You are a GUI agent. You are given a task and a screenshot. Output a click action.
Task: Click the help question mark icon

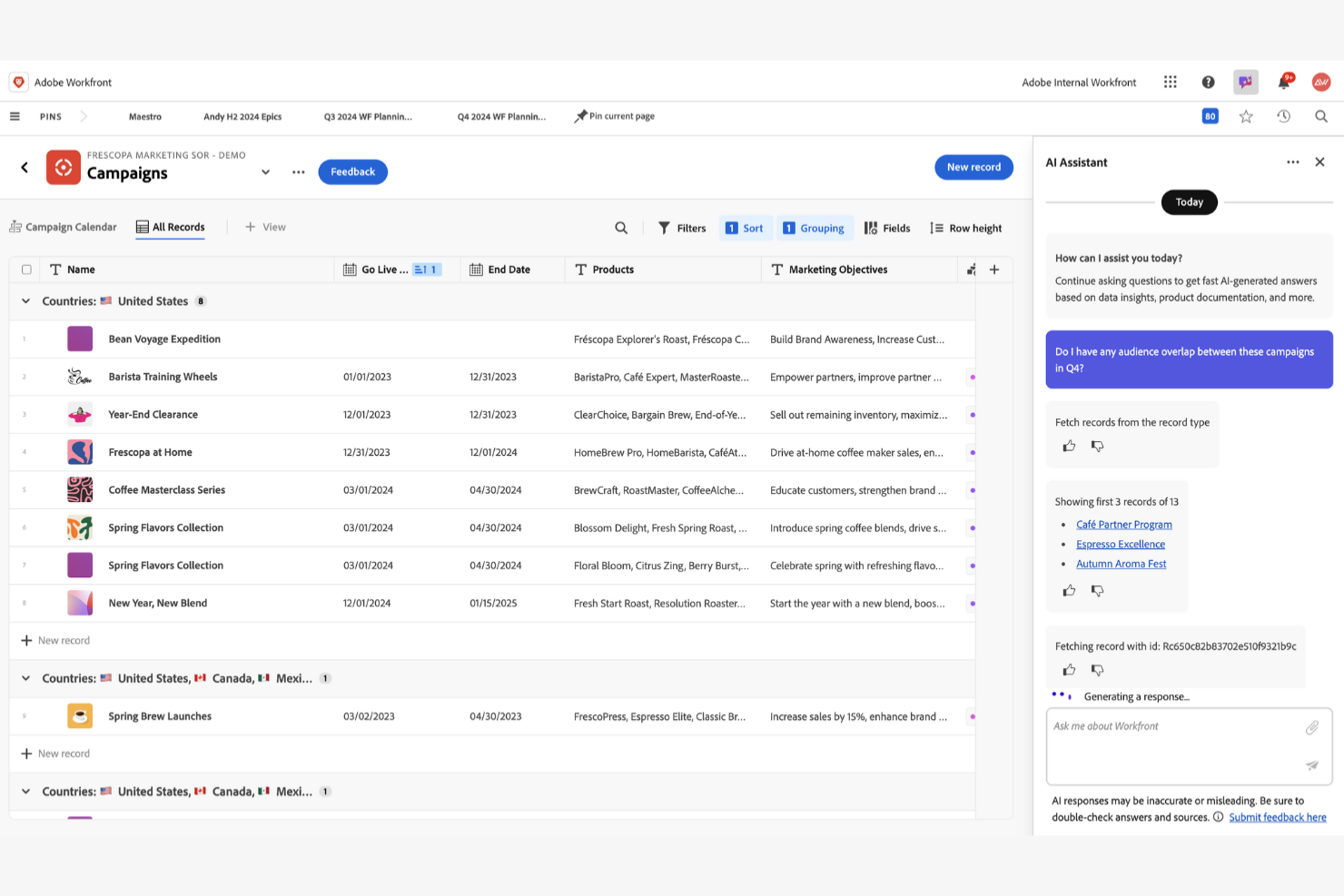[1208, 81]
